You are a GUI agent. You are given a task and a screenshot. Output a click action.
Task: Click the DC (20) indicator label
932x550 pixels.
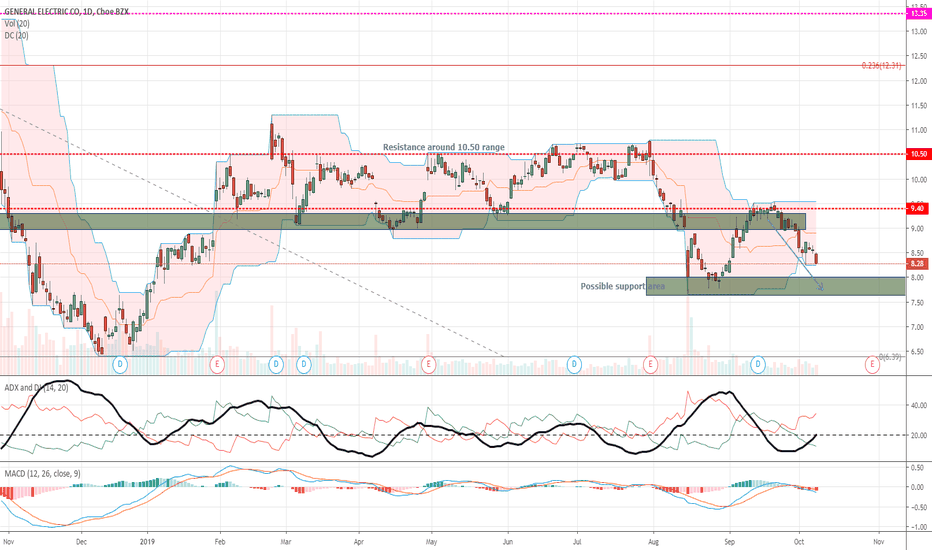click(x=16, y=36)
